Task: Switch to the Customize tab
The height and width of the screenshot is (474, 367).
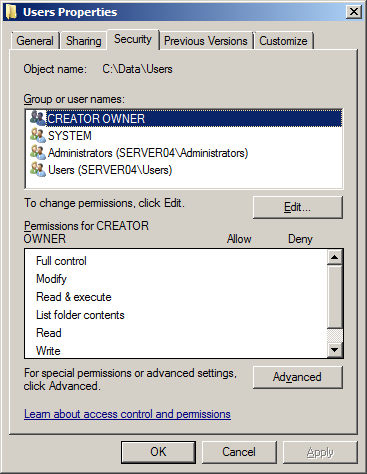Action: click(x=283, y=41)
